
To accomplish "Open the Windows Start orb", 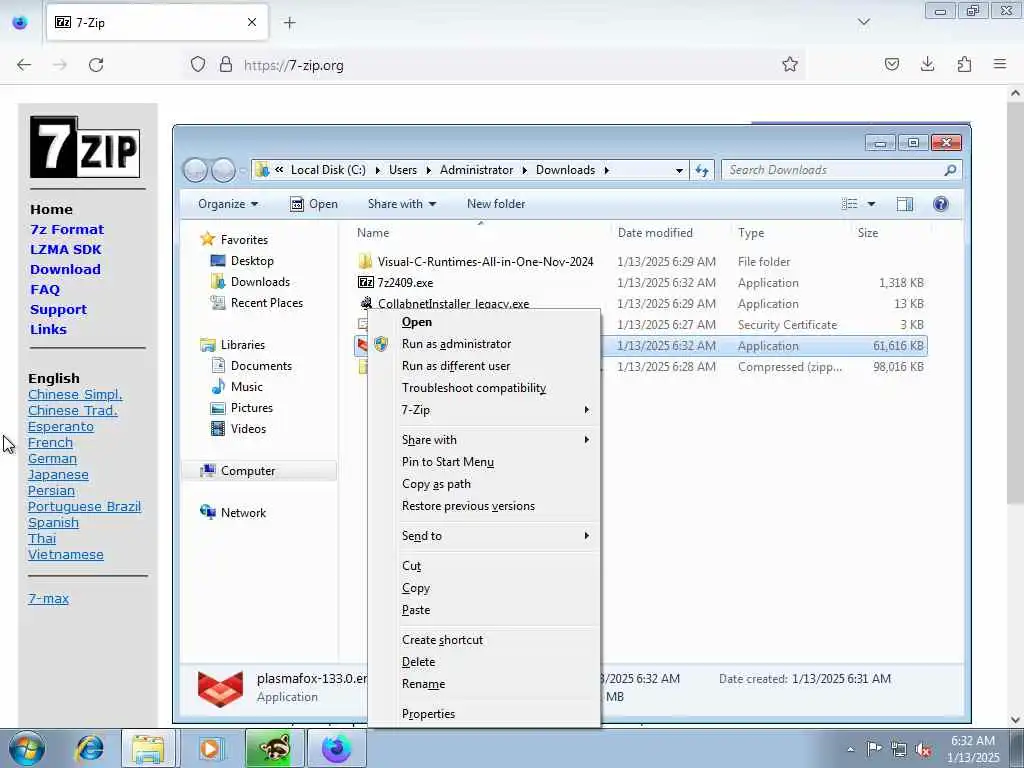I will [x=27, y=748].
